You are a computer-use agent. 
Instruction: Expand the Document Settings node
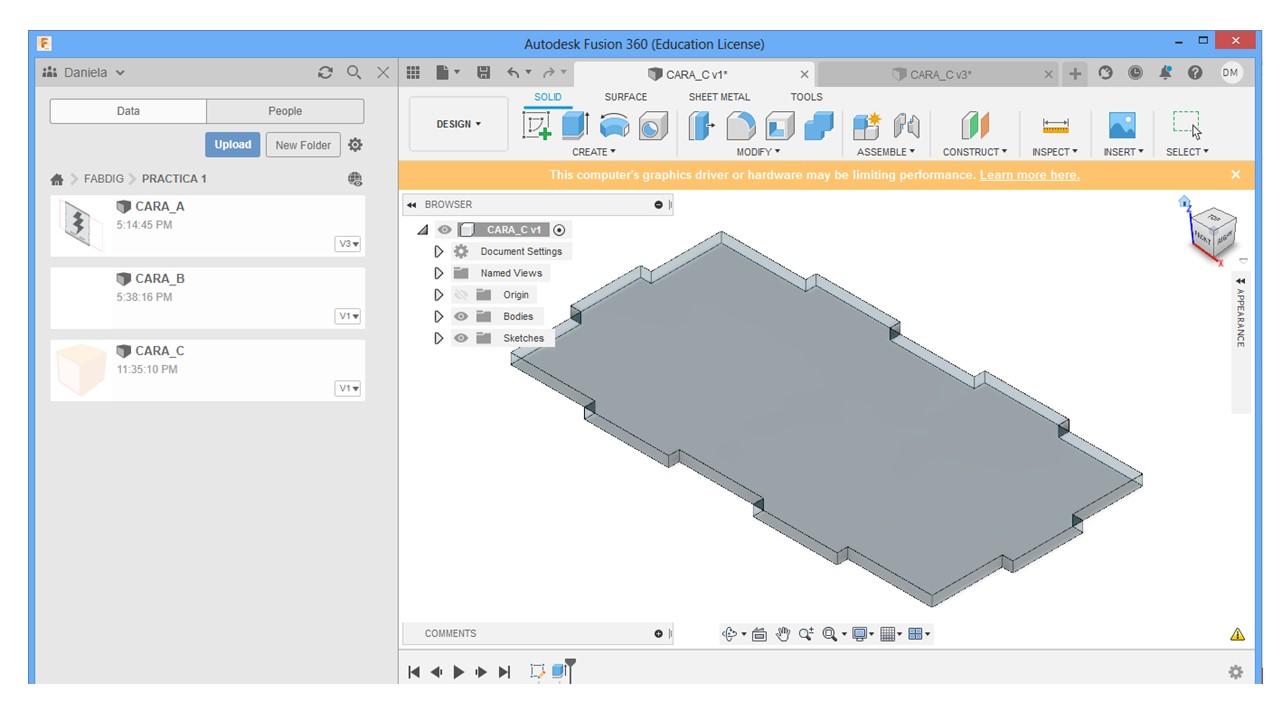point(438,252)
